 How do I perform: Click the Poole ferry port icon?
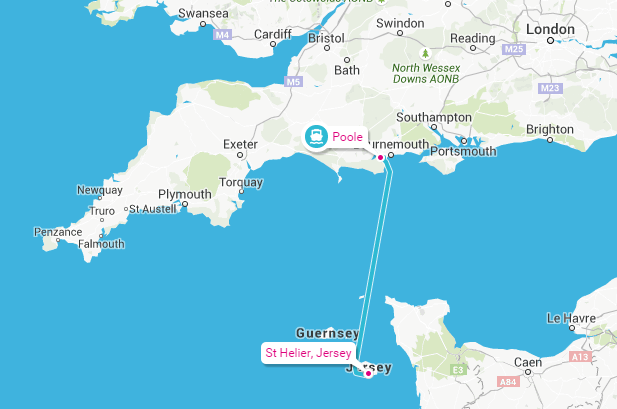(x=316, y=137)
